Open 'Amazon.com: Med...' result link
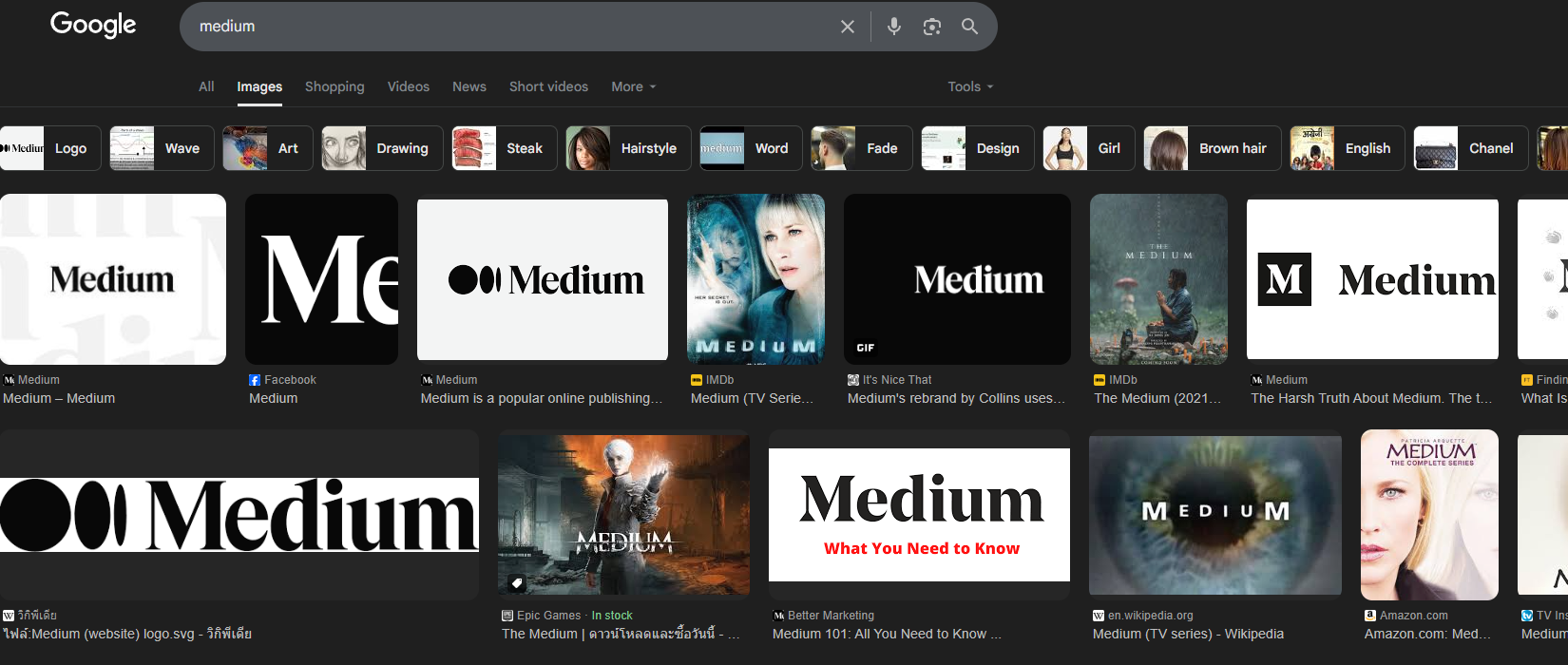This screenshot has height=665, width=1568. [1427, 635]
